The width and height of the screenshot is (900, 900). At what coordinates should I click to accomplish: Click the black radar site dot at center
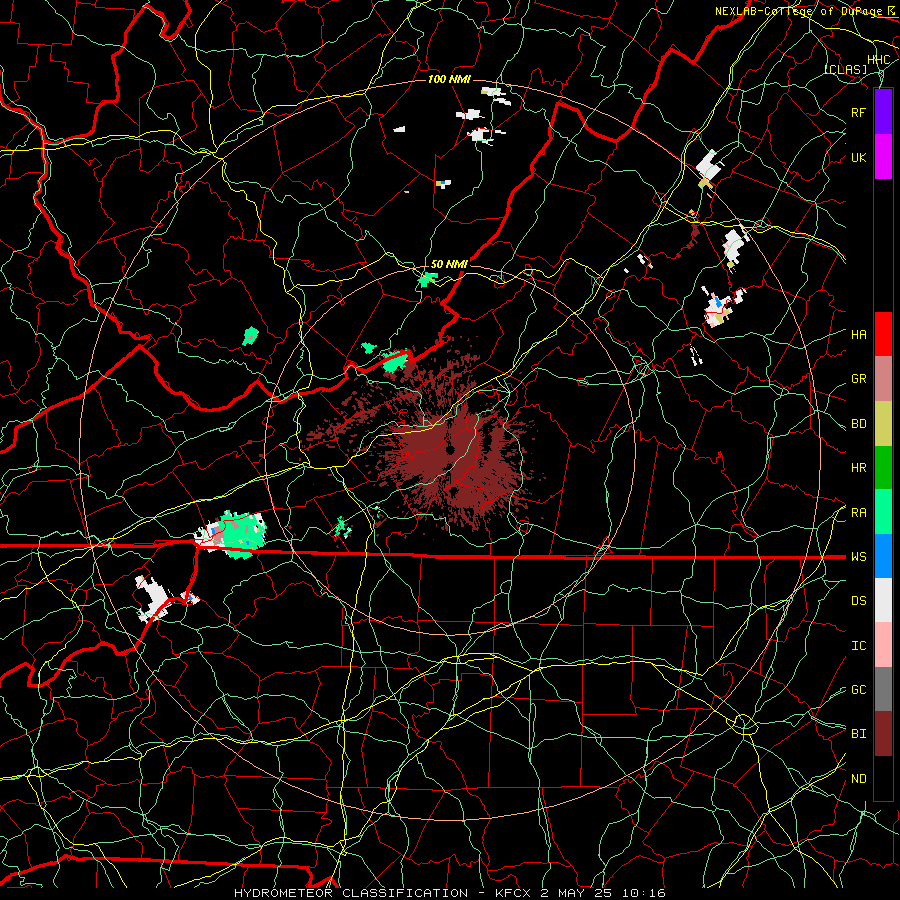pyautogui.click(x=450, y=449)
